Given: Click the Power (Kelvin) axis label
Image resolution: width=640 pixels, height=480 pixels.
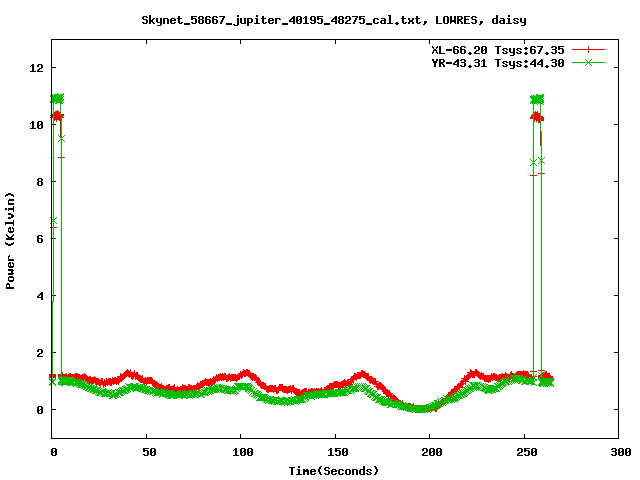Looking at the screenshot, I should [10, 241].
